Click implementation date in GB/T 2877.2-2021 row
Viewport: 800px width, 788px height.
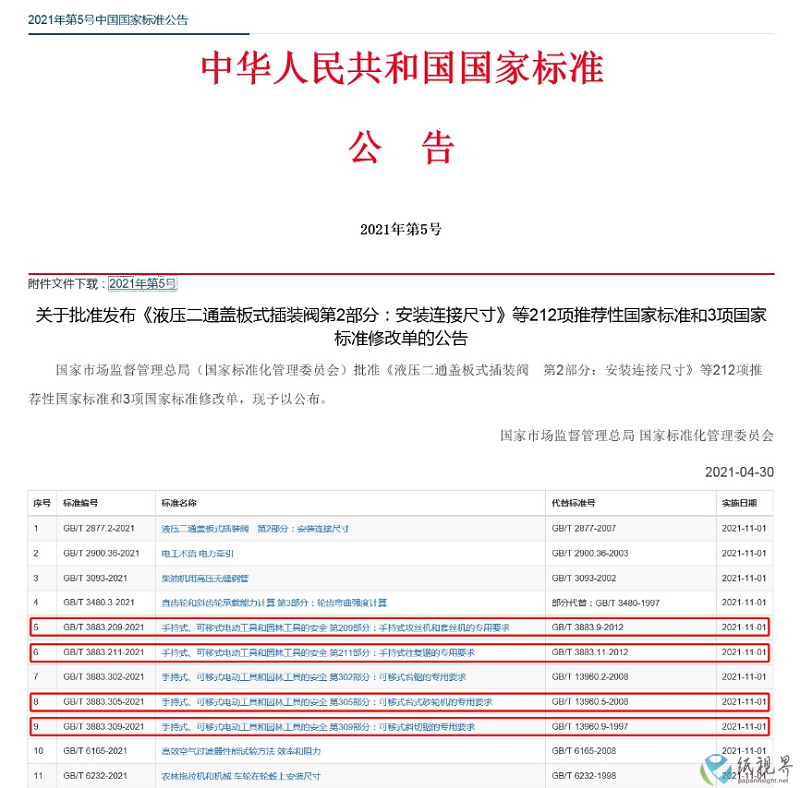pos(744,528)
